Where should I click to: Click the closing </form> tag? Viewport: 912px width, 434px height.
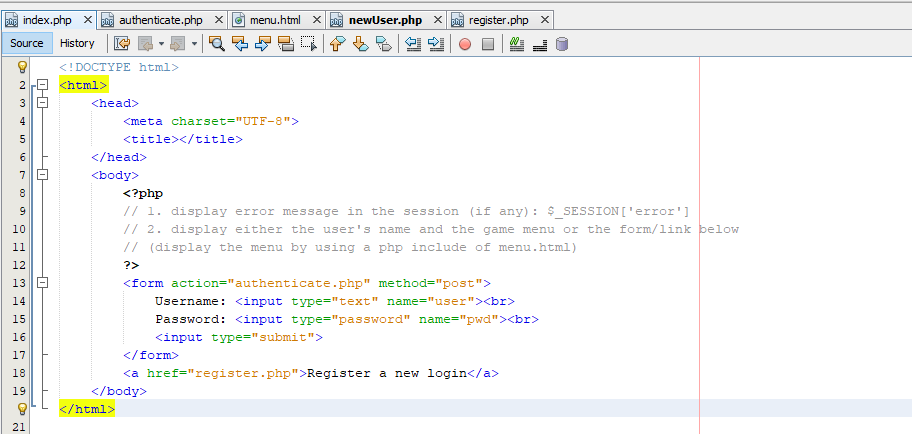click(151, 356)
